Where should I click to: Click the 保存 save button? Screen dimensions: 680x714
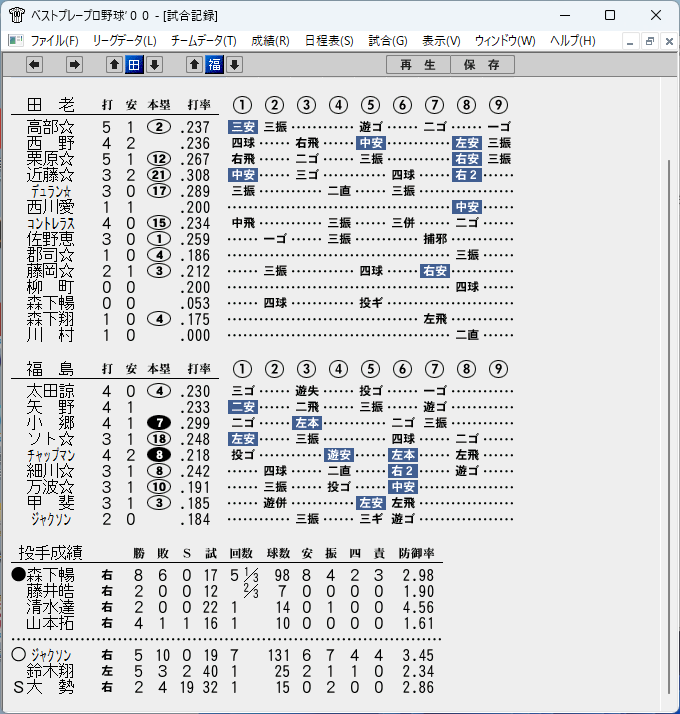pyautogui.click(x=482, y=65)
